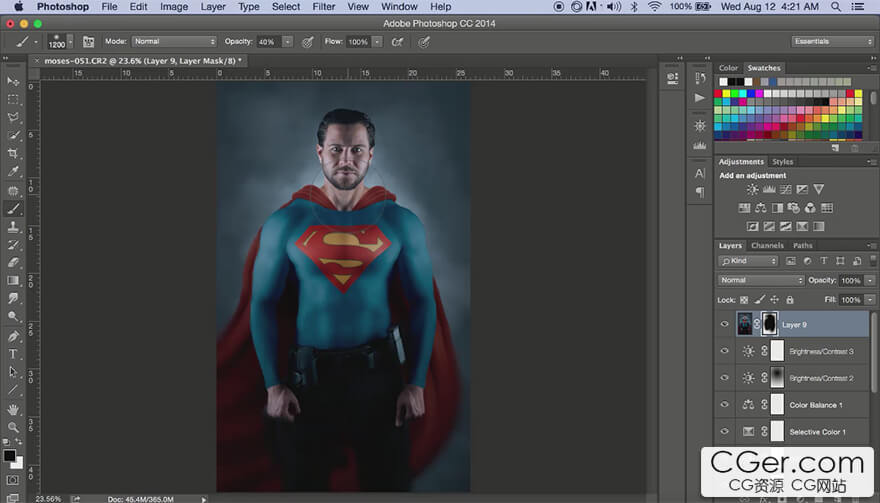Hide Layer 9 visibility eye

(725, 324)
